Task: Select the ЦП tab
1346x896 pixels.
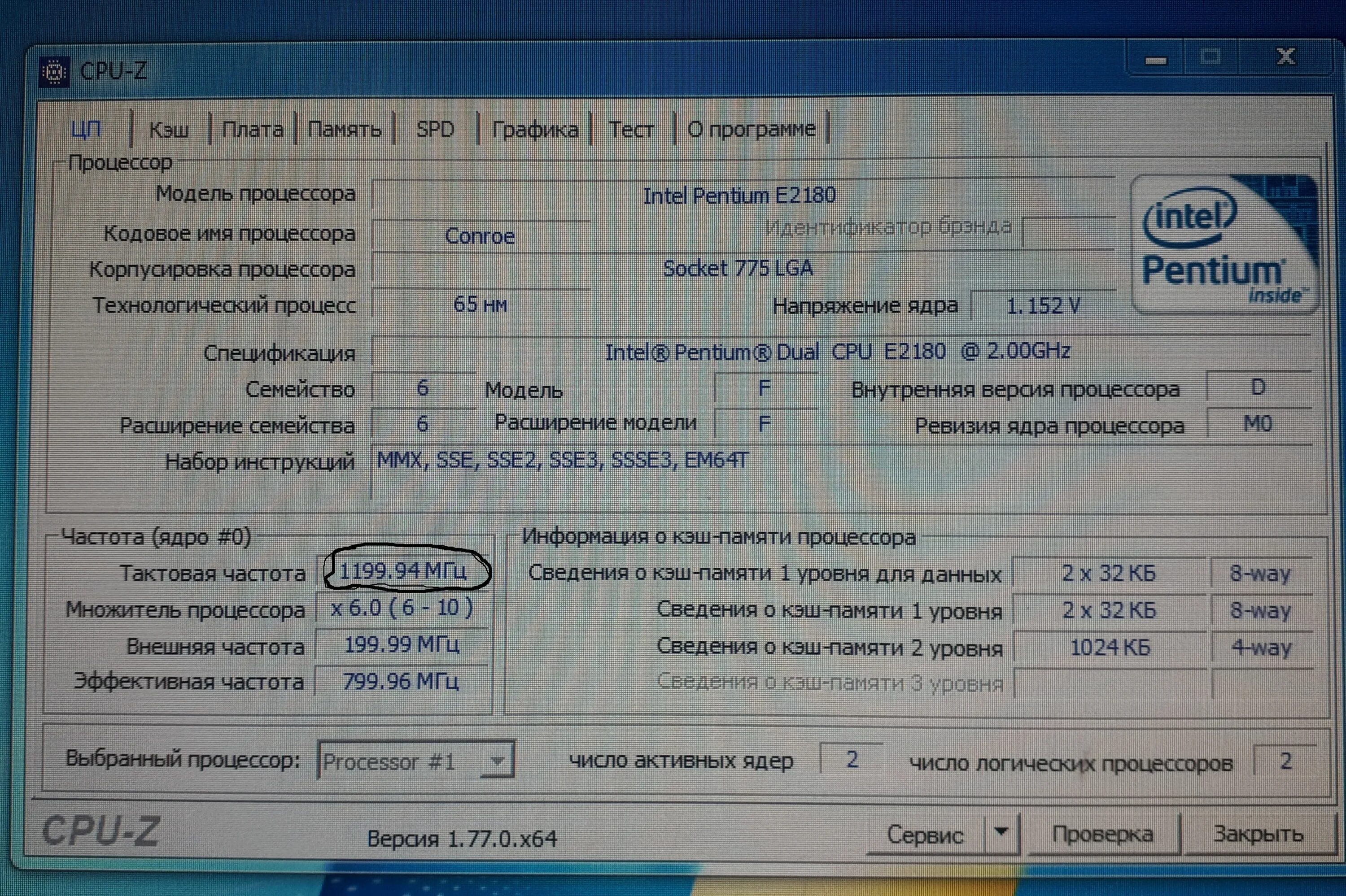Action: pos(86,130)
